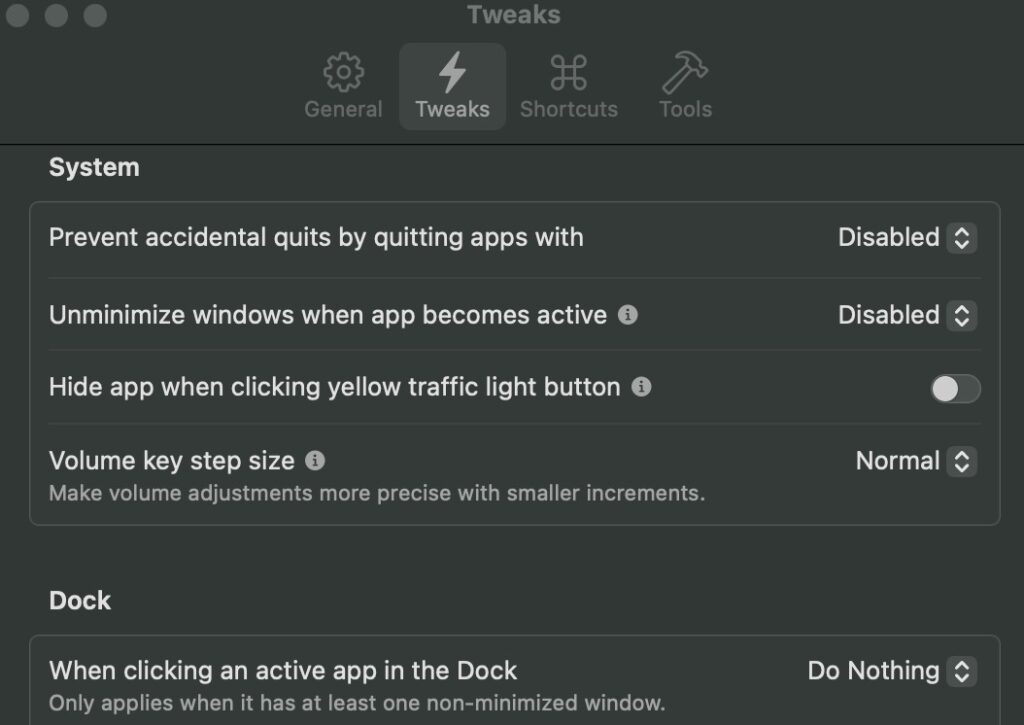
Task: Open Do Nothing dropdown for Dock clicks
Action: (891, 671)
